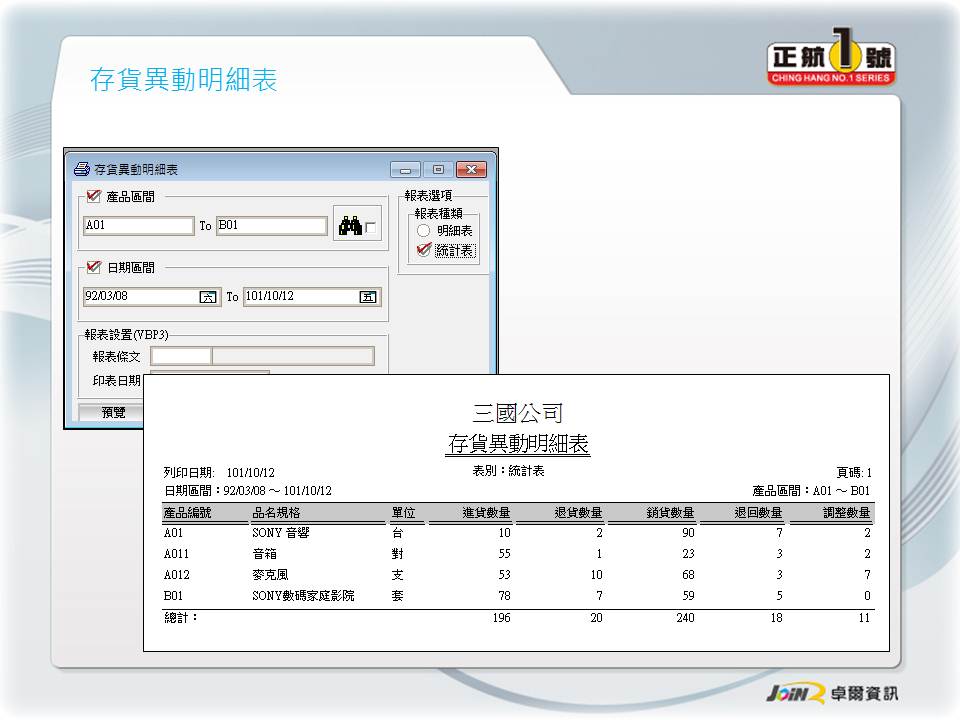Click the product range end field B01
Image resolution: width=960 pixels, height=720 pixels.
[x=272, y=226]
